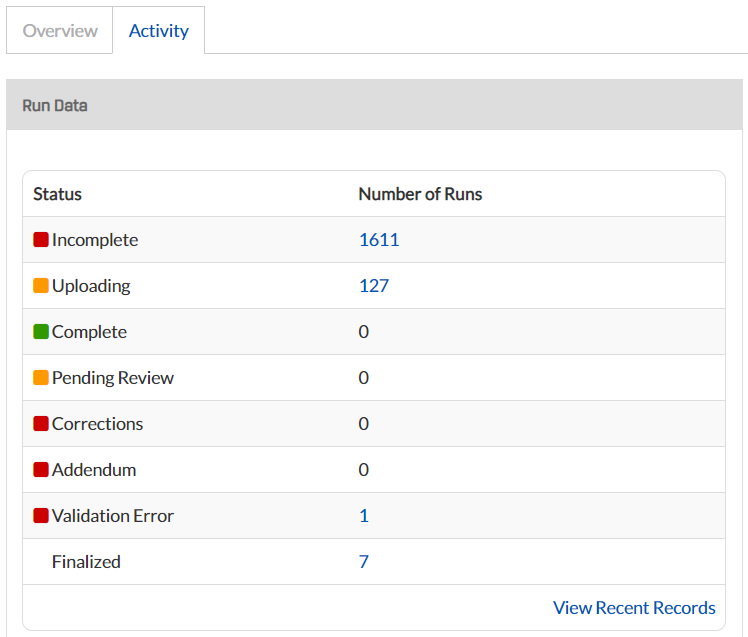Screen dimensions: 748x637
Task: Open the 1611 Incomplete runs link
Action: click(x=379, y=240)
